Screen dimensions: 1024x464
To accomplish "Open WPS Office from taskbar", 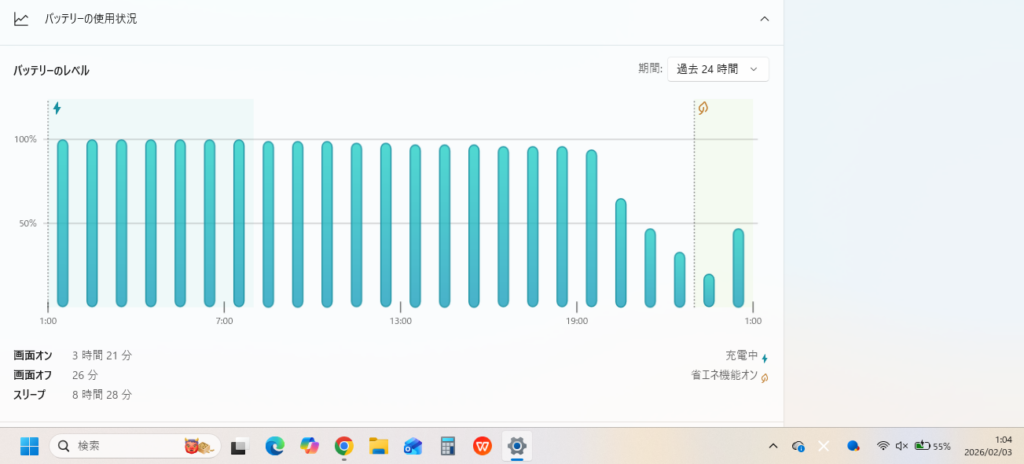I will click(x=482, y=446).
